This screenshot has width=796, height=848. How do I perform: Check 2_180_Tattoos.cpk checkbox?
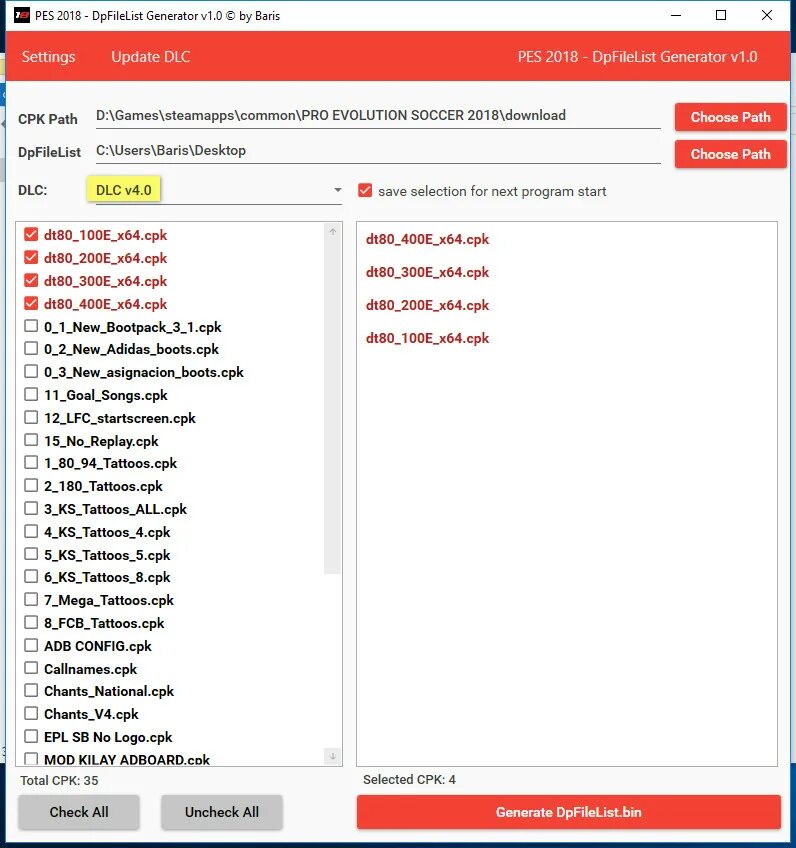click(x=31, y=485)
